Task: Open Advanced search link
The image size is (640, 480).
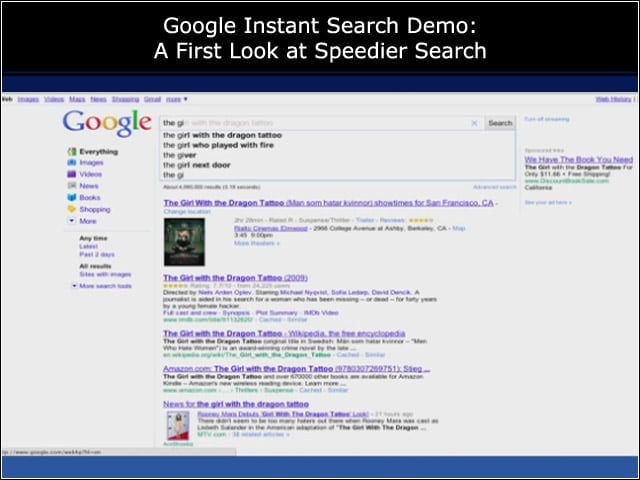Action: [495, 187]
